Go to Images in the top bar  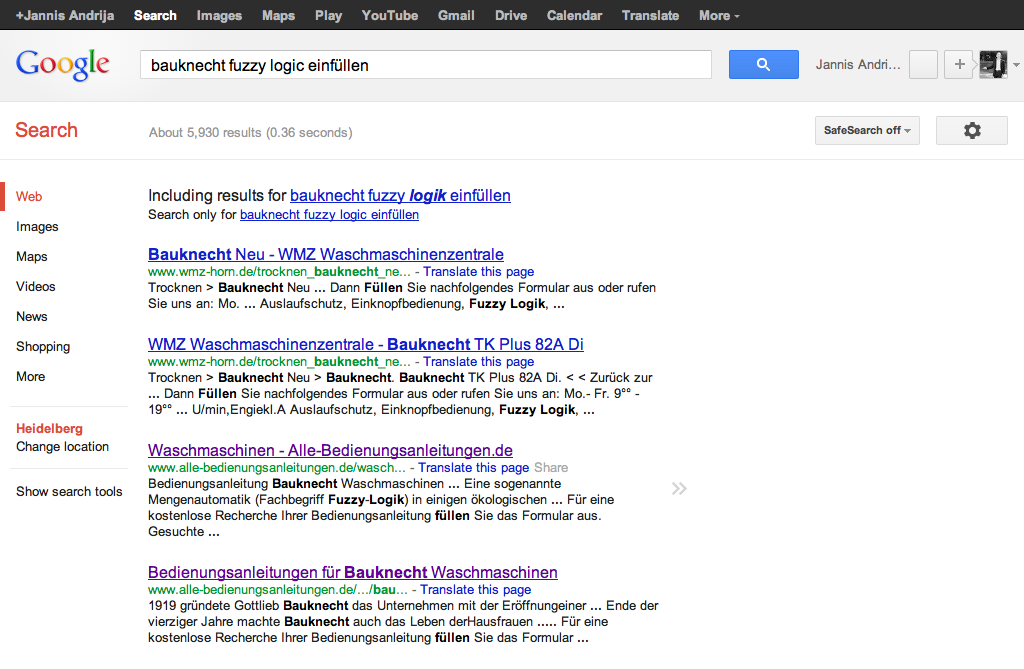pos(219,15)
